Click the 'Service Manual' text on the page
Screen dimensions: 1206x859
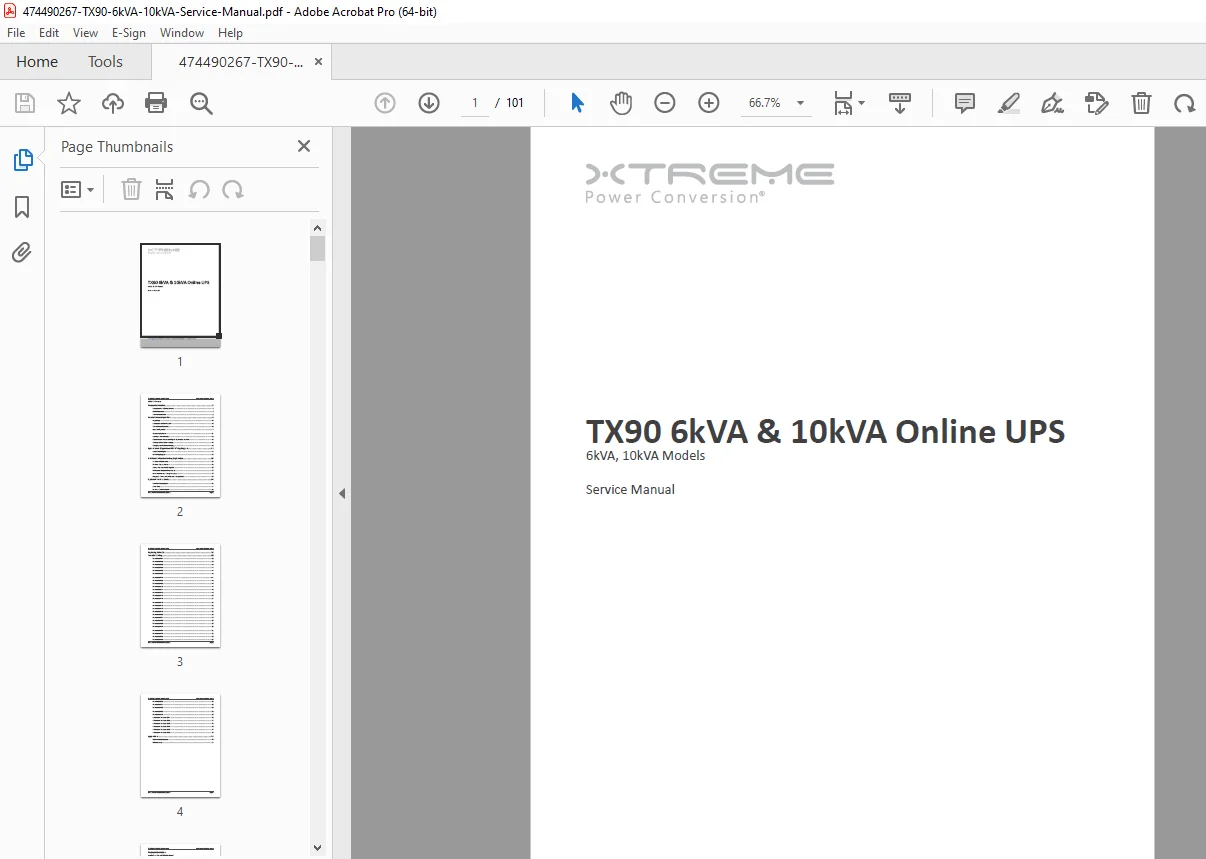(630, 489)
